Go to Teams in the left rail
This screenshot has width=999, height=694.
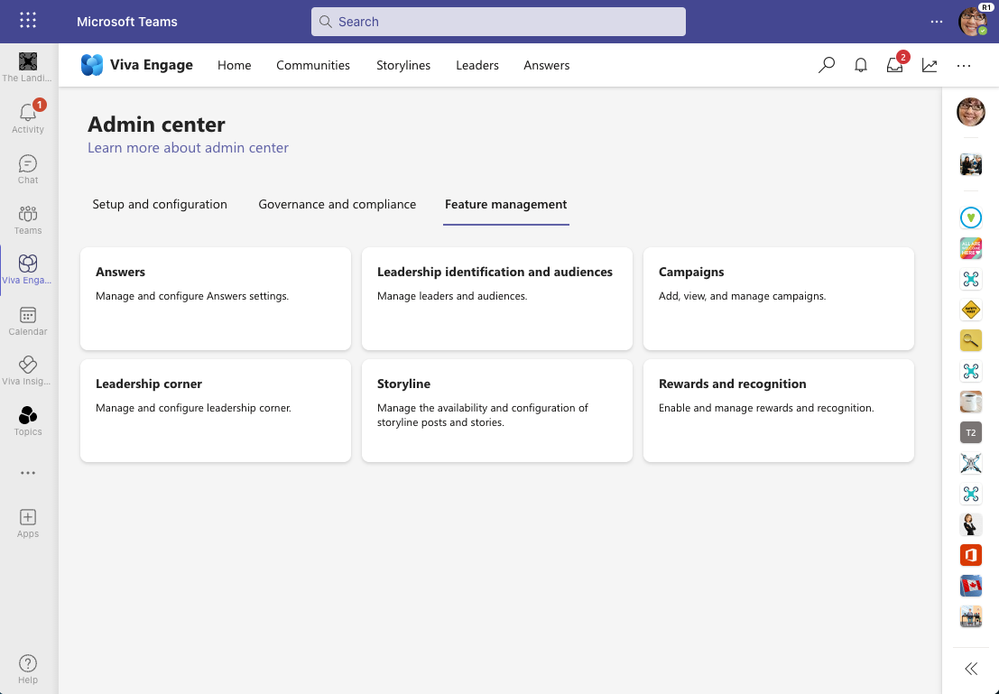[28, 220]
